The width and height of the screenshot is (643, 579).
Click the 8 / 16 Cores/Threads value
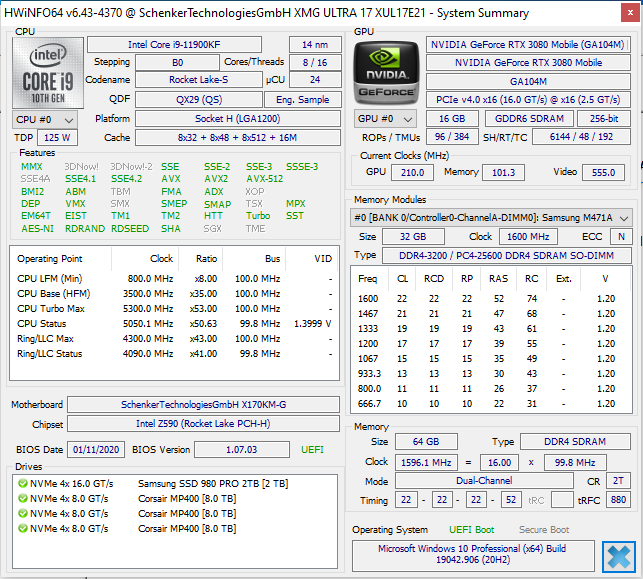315,62
